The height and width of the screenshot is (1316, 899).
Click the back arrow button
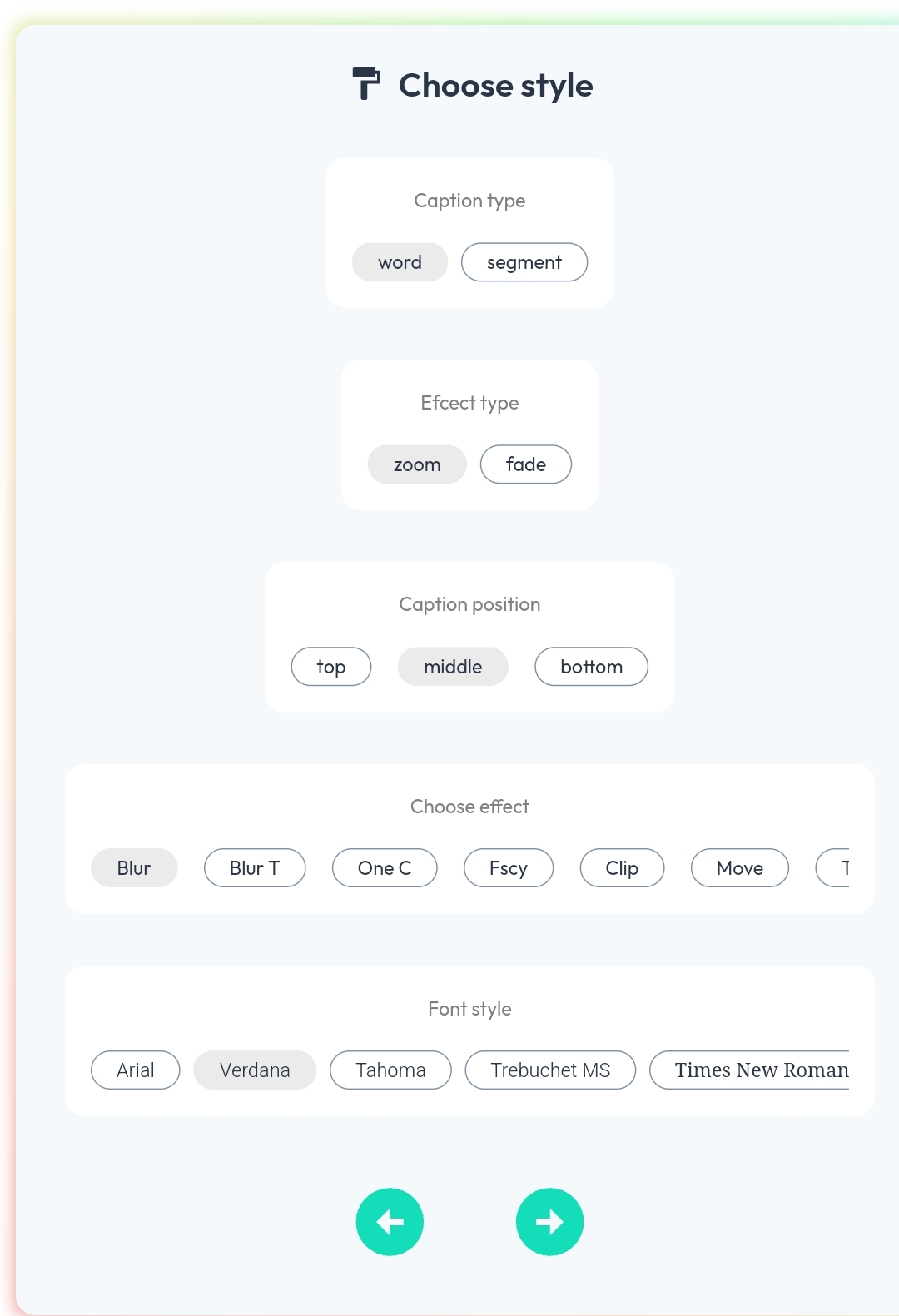tap(390, 1221)
